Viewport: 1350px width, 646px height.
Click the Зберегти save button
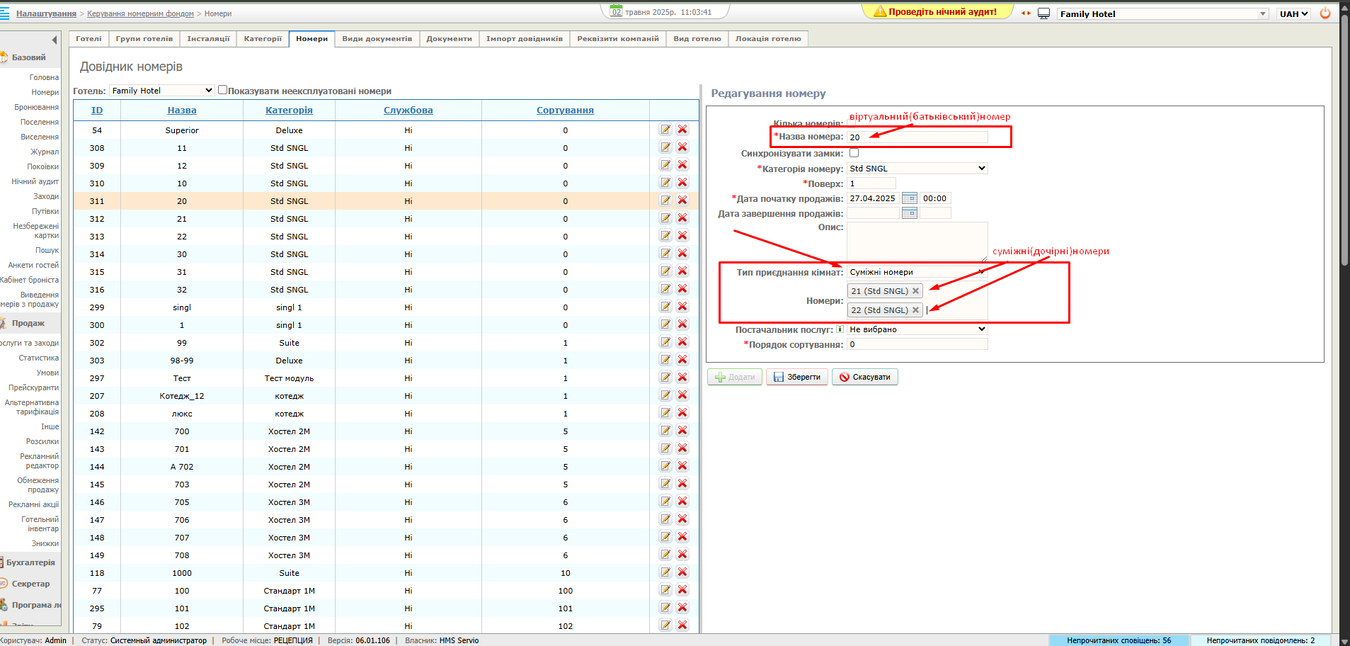click(x=796, y=377)
